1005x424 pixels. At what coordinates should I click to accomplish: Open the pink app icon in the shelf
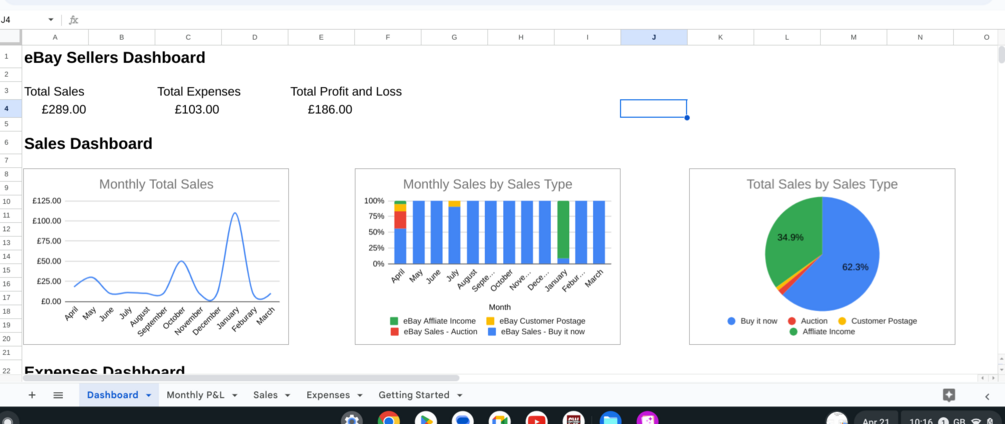tap(647, 420)
